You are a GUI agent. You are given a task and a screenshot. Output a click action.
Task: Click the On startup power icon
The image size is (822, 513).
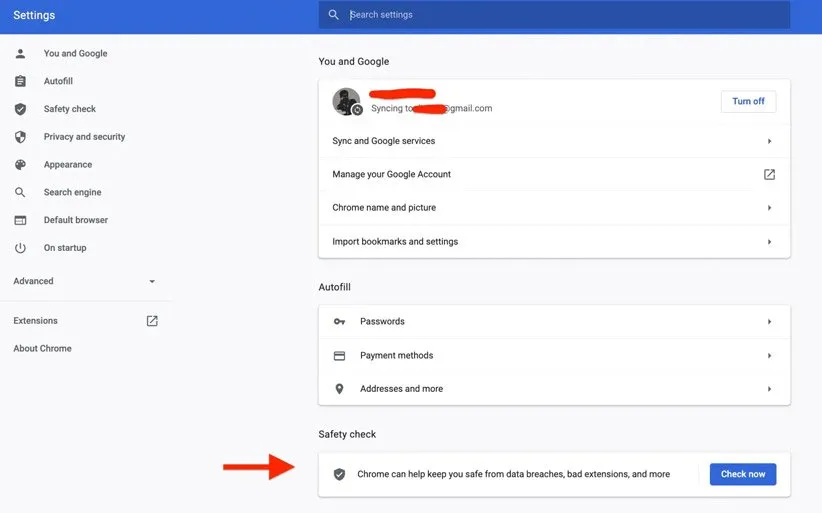20,248
